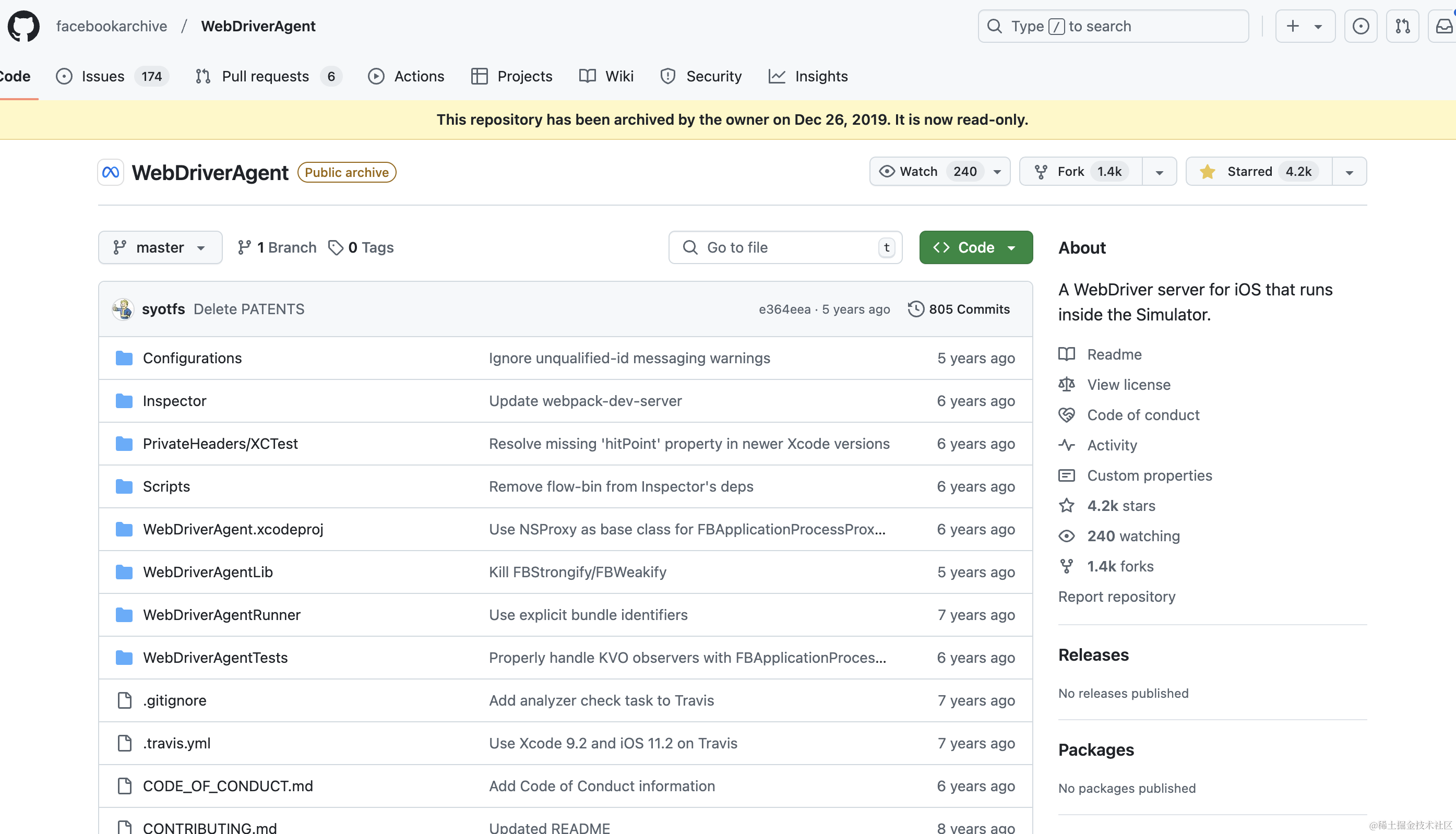Open the Report repository link
Viewport: 1456px width, 834px height.
coord(1116,597)
